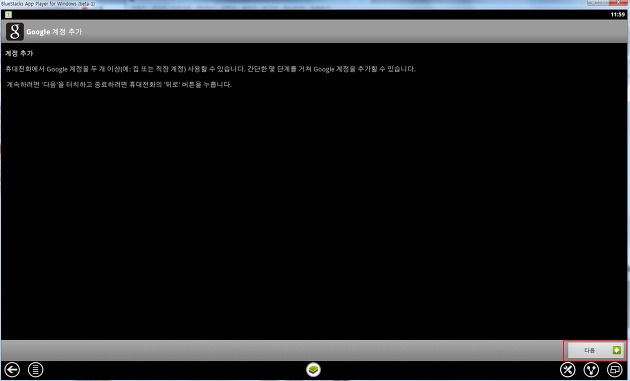Click the 'Google 계정 추가' header title
Viewport: 630px width, 381px height.
click(x=54, y=32)
